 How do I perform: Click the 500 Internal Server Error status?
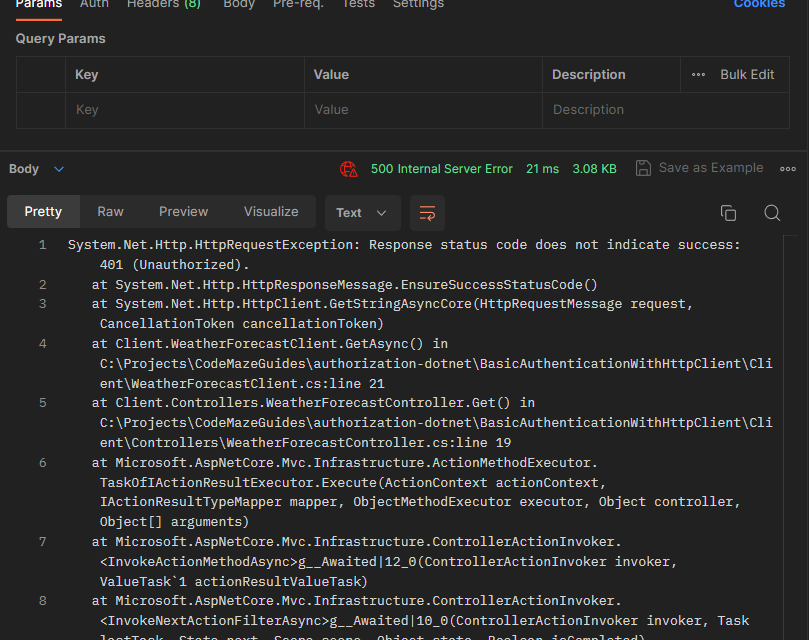441,169
